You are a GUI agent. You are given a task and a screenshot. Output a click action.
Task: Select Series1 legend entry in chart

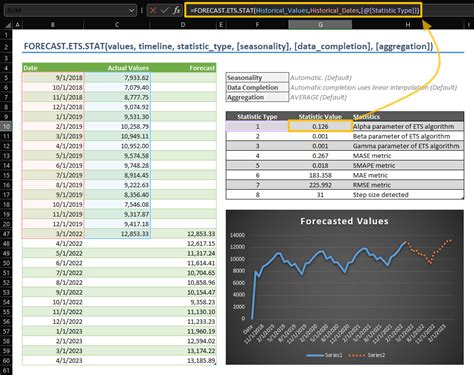click(324, 355)
